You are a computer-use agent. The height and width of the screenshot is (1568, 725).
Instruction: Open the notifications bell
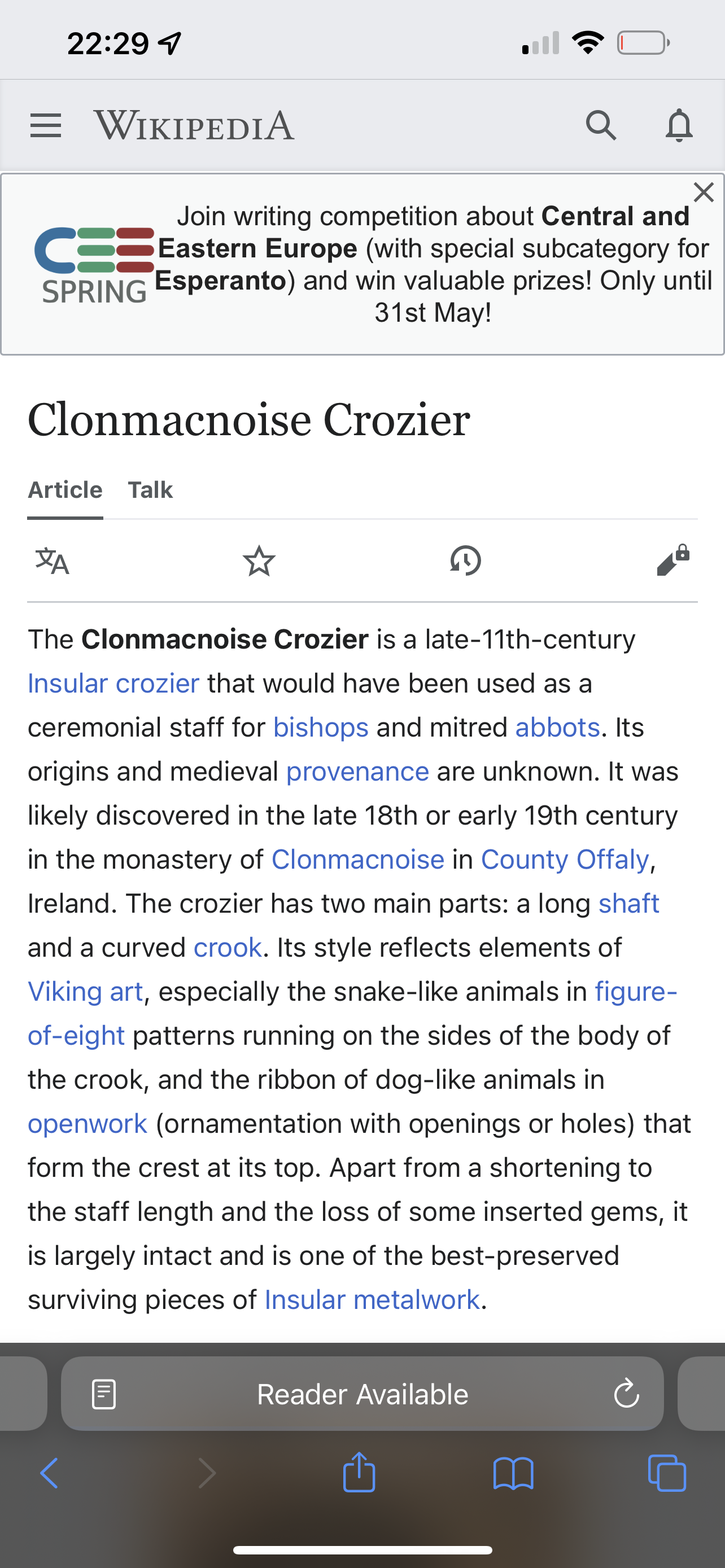click(679, 125)
